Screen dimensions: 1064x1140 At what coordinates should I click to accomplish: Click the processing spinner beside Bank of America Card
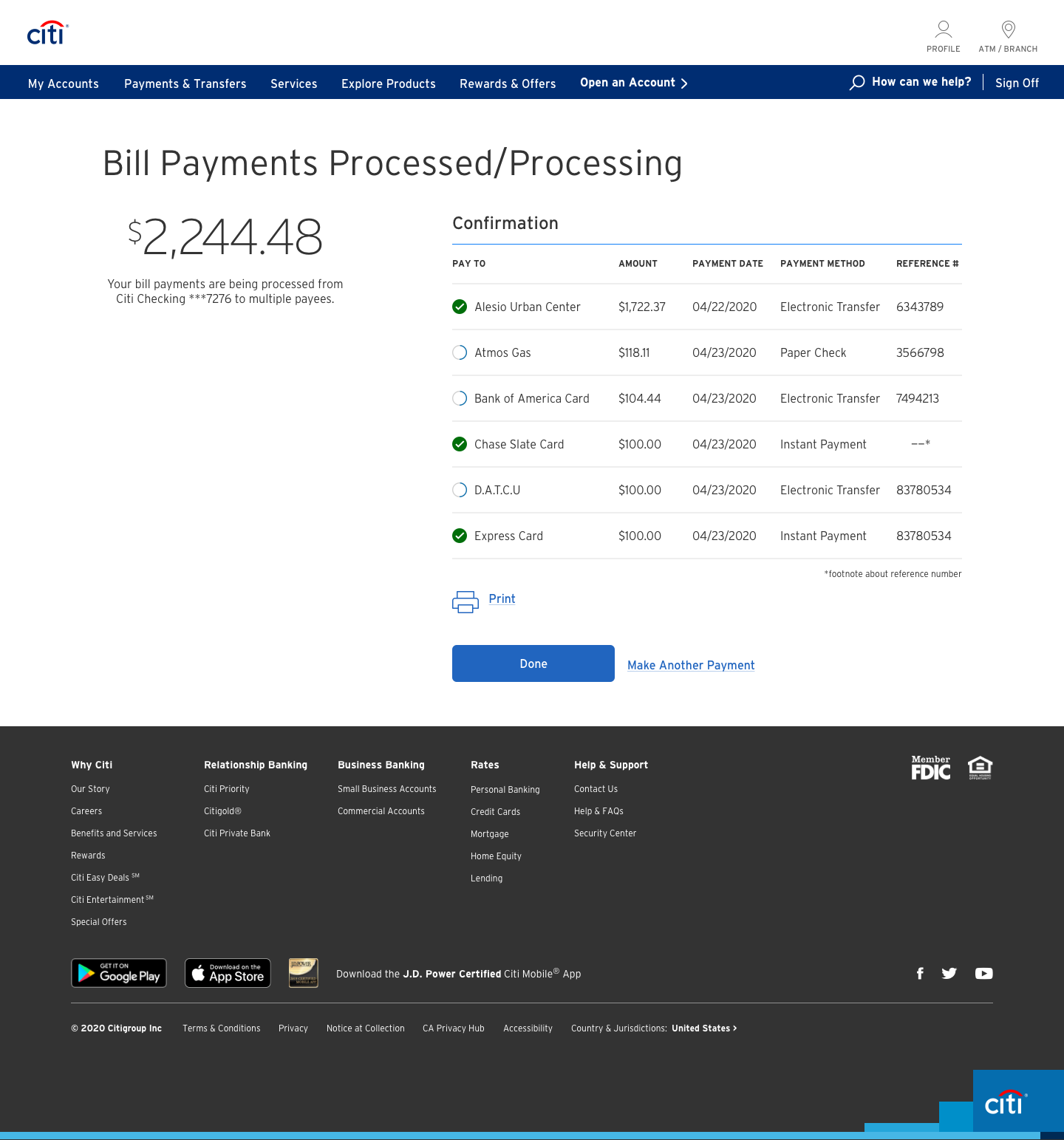click(x=460, y=398)
